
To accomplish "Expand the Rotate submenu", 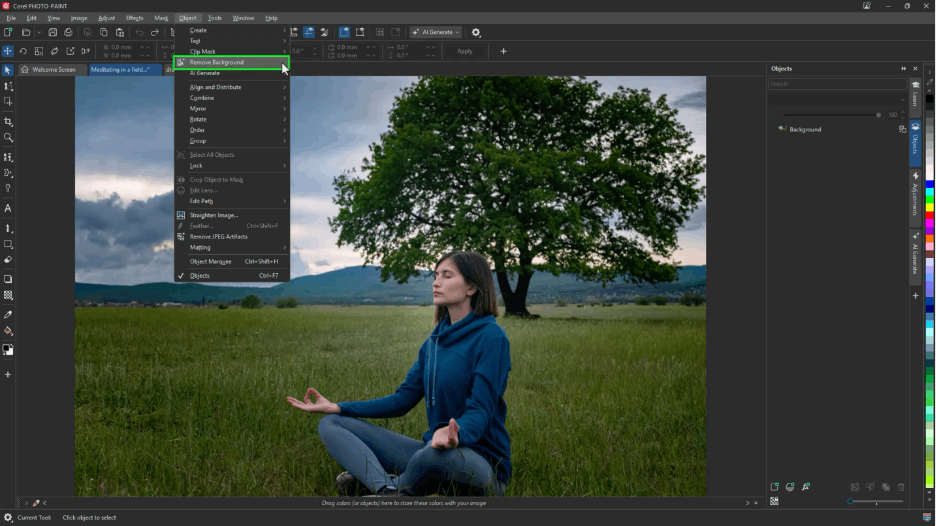I will coord(232,119).
